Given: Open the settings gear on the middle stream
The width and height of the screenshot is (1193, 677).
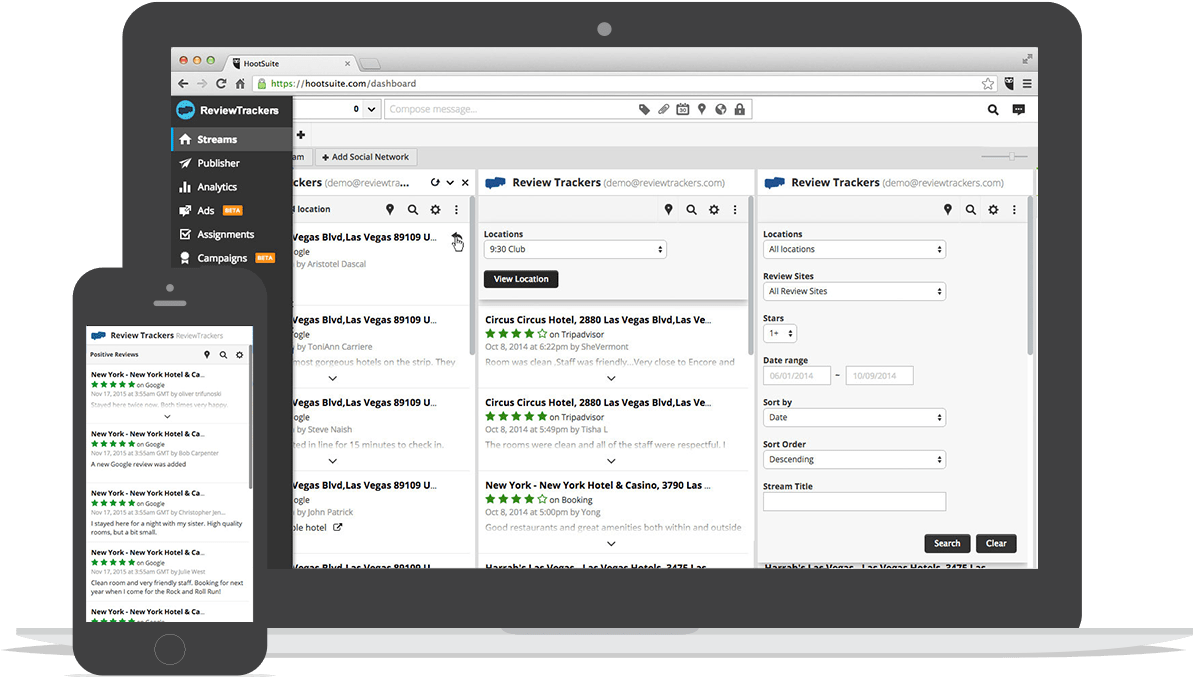Looking at the screenshot, I should pyautogui.click(x=714, y=209).
